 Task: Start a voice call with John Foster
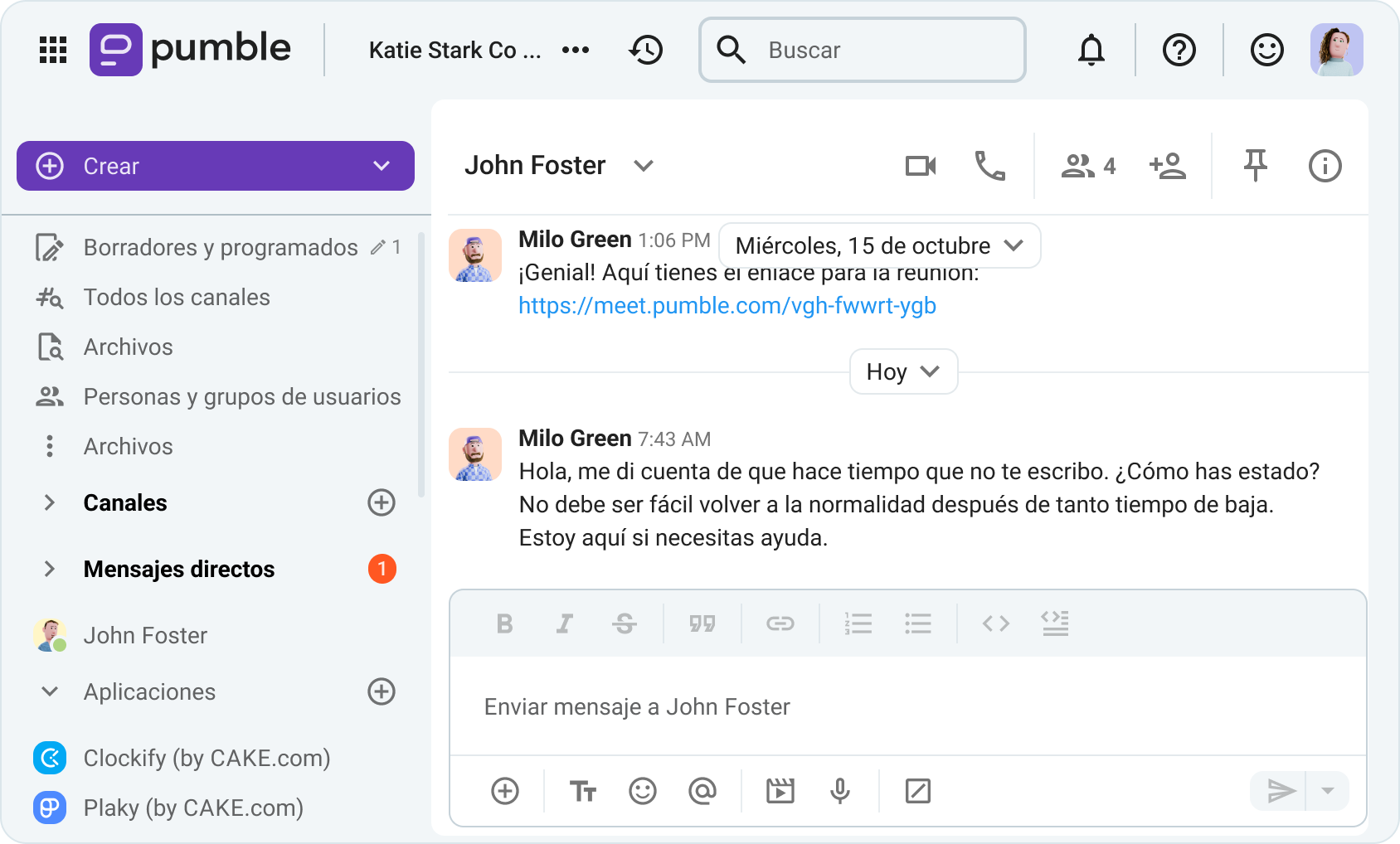click(990, 165)
